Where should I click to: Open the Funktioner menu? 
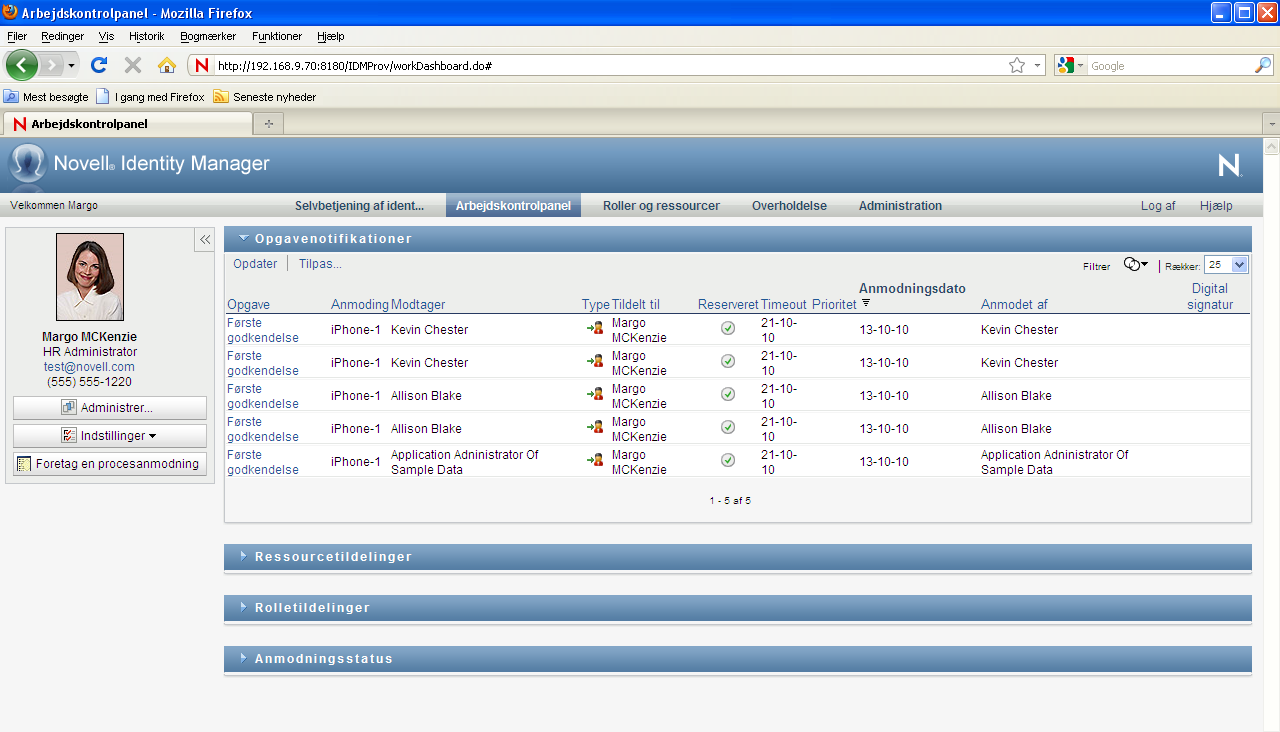277,36
